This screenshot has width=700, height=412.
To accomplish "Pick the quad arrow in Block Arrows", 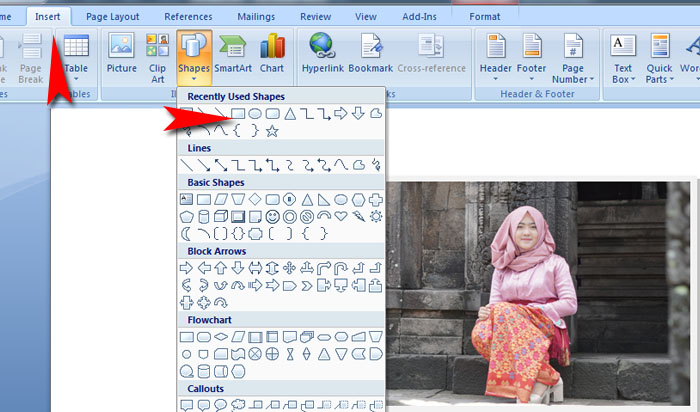I will click(x=289, y=268).
